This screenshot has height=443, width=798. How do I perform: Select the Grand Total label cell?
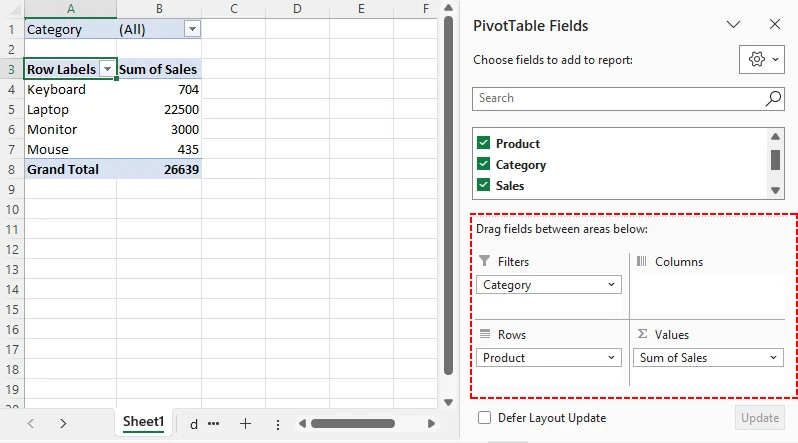(x=70, y=169)
